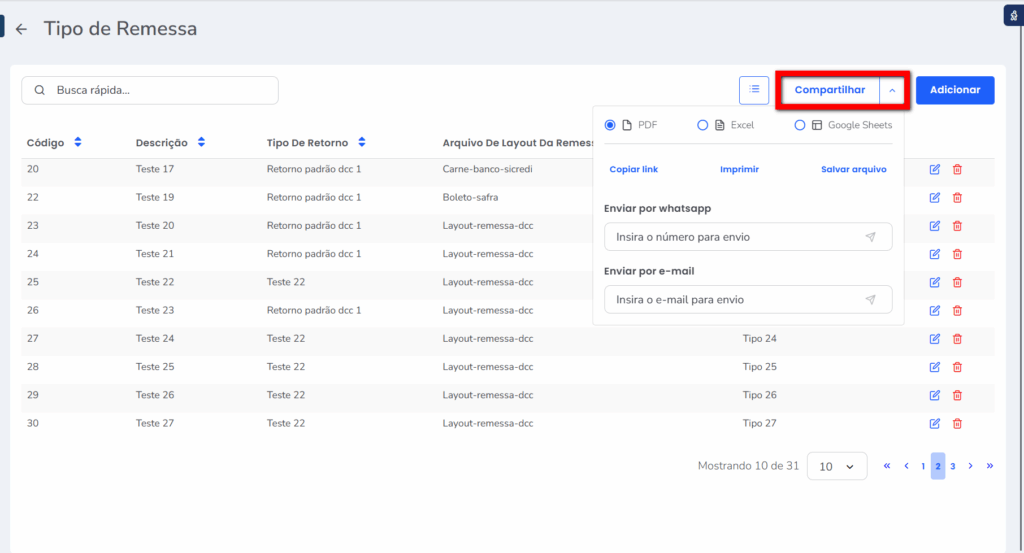
Task: Sort by Código column arrows
Action: [78, 143]
